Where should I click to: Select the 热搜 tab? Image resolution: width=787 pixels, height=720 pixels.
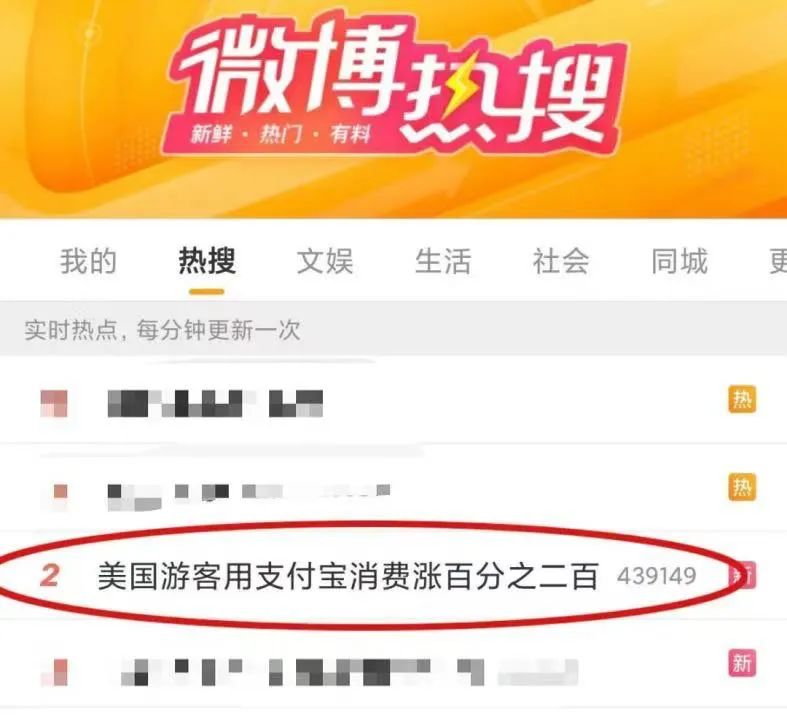pos(207,261)
